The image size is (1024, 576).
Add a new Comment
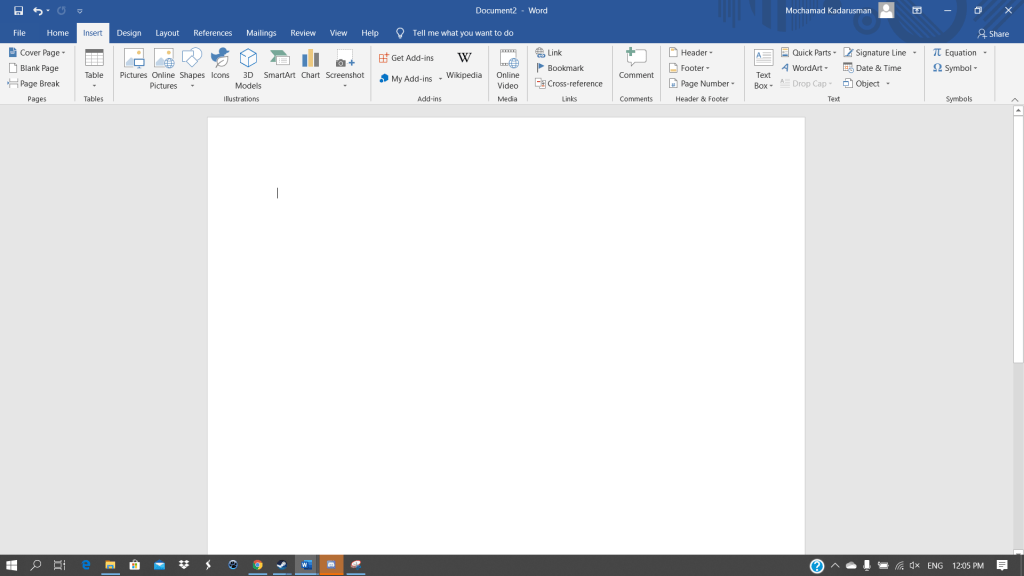(x=636, y=63)
